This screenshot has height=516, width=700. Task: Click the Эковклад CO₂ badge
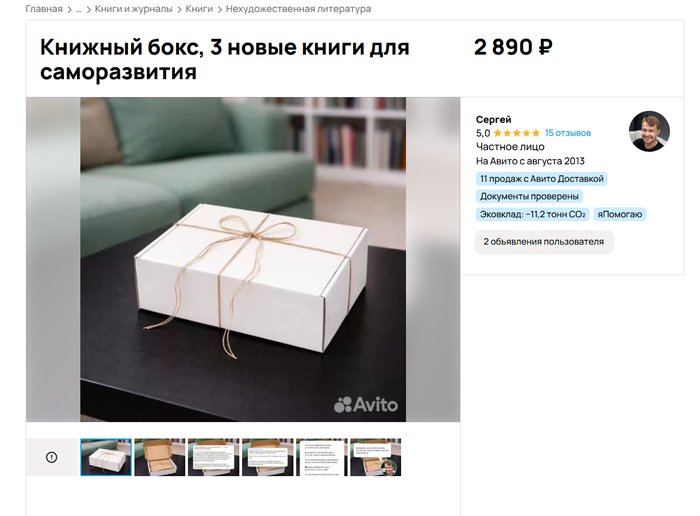coord(533,214)
